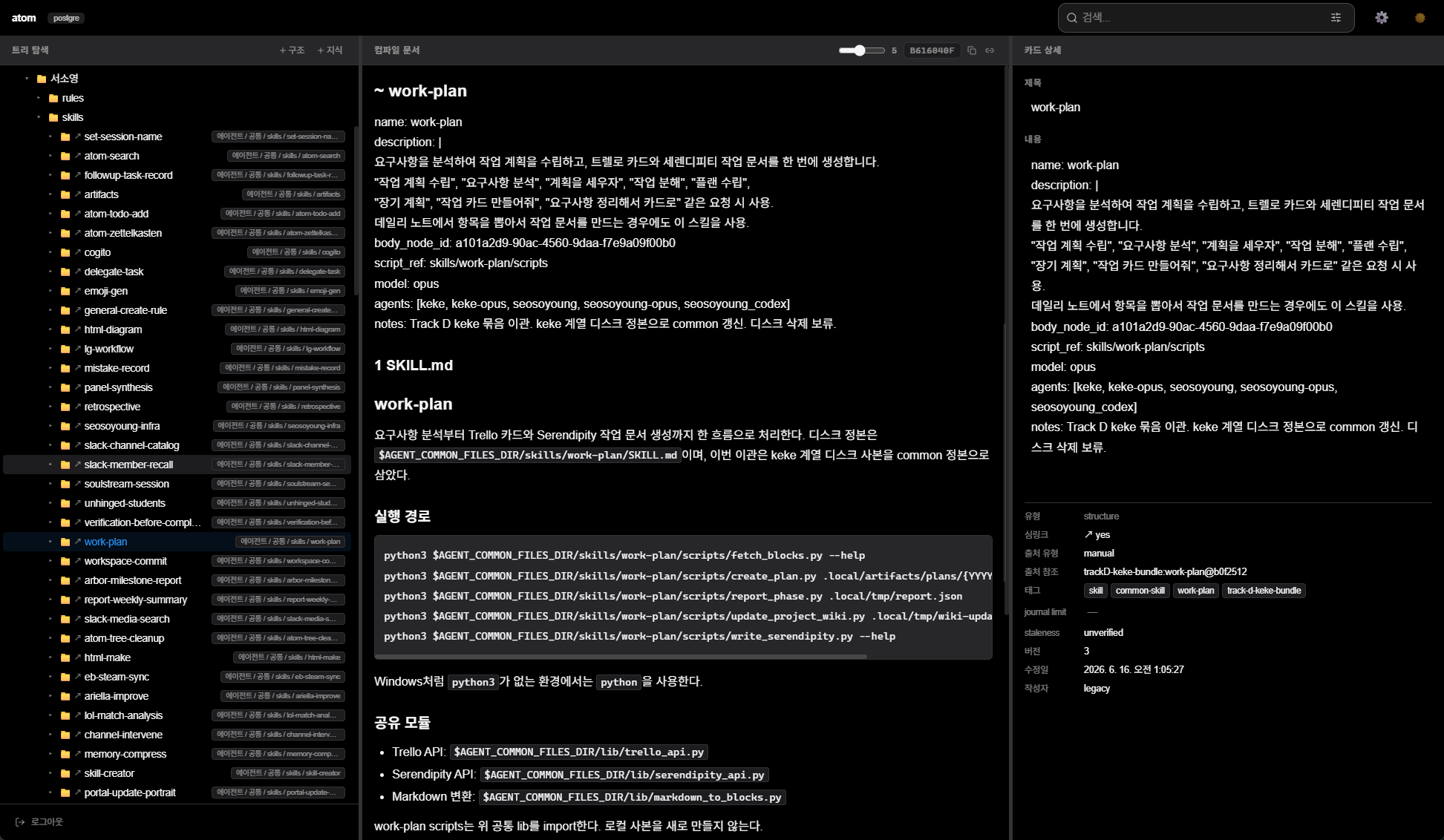Expand the memory-compress node arrow
1444x840 pixels.
pos(50,754)
